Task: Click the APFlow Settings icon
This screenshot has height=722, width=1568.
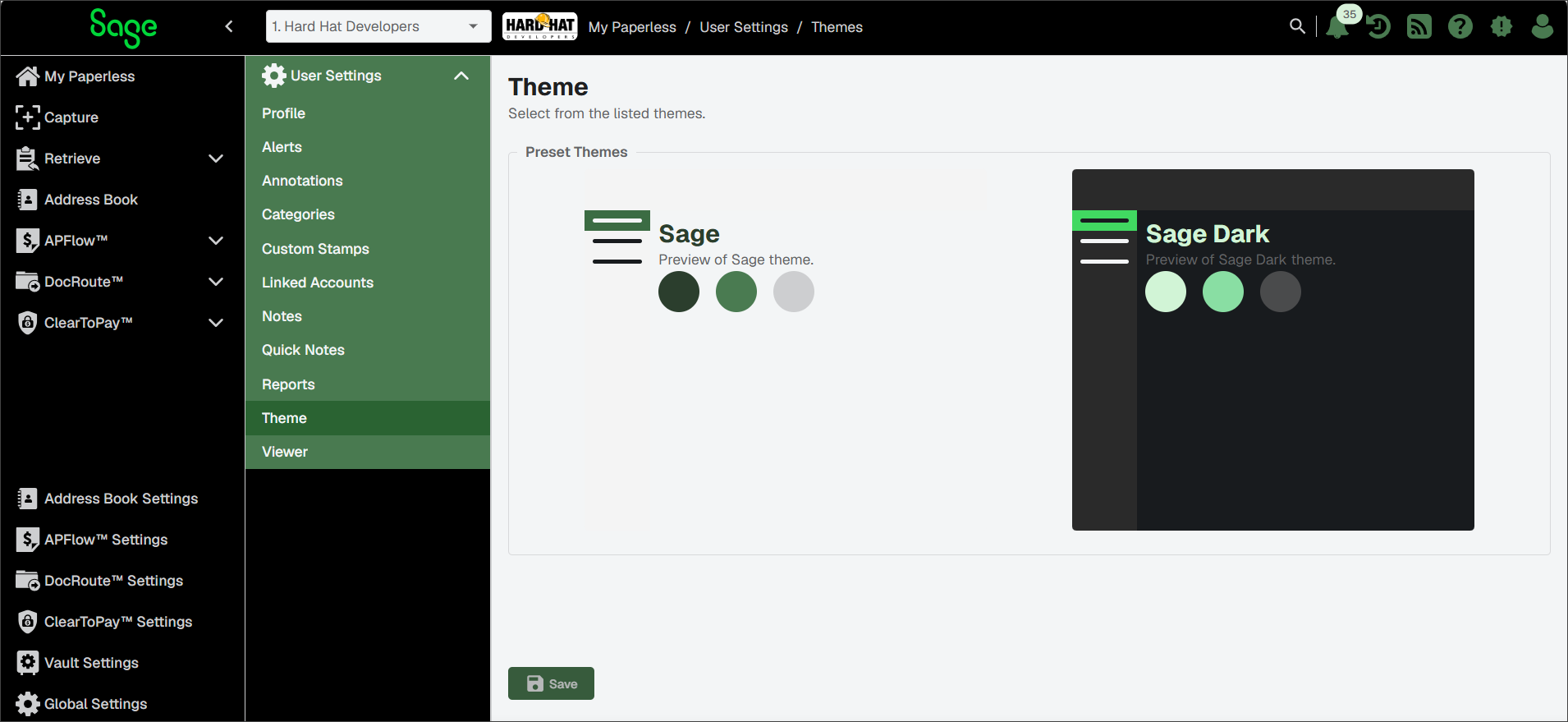Action: 28,540
